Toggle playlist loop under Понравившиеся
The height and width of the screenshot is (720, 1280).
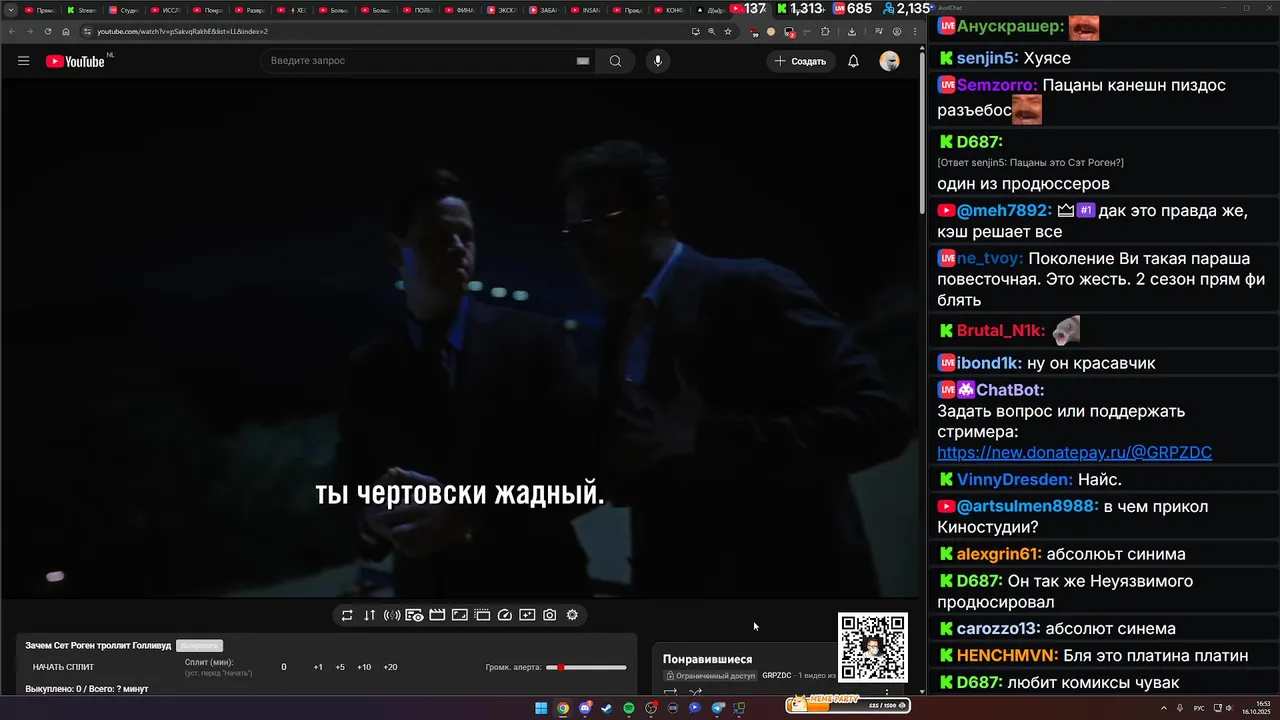[671, 692]
